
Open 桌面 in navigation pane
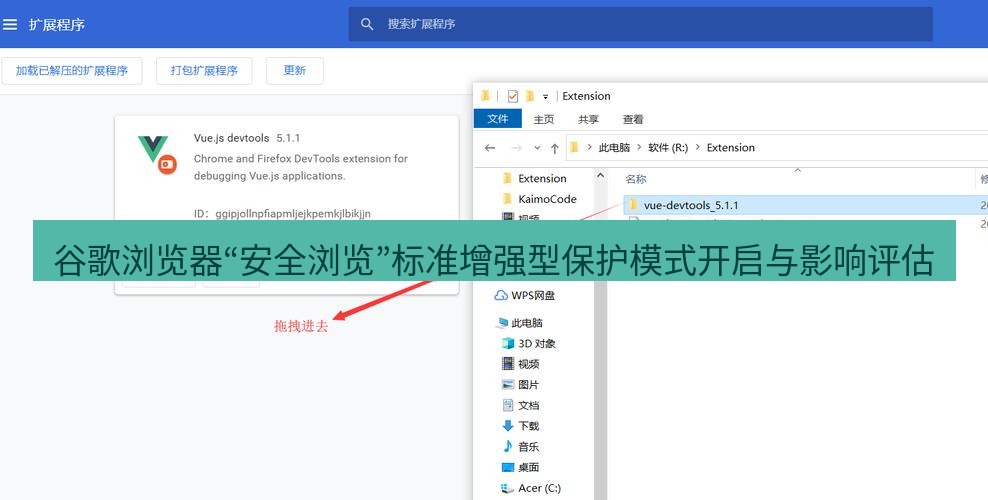(529, 467)
